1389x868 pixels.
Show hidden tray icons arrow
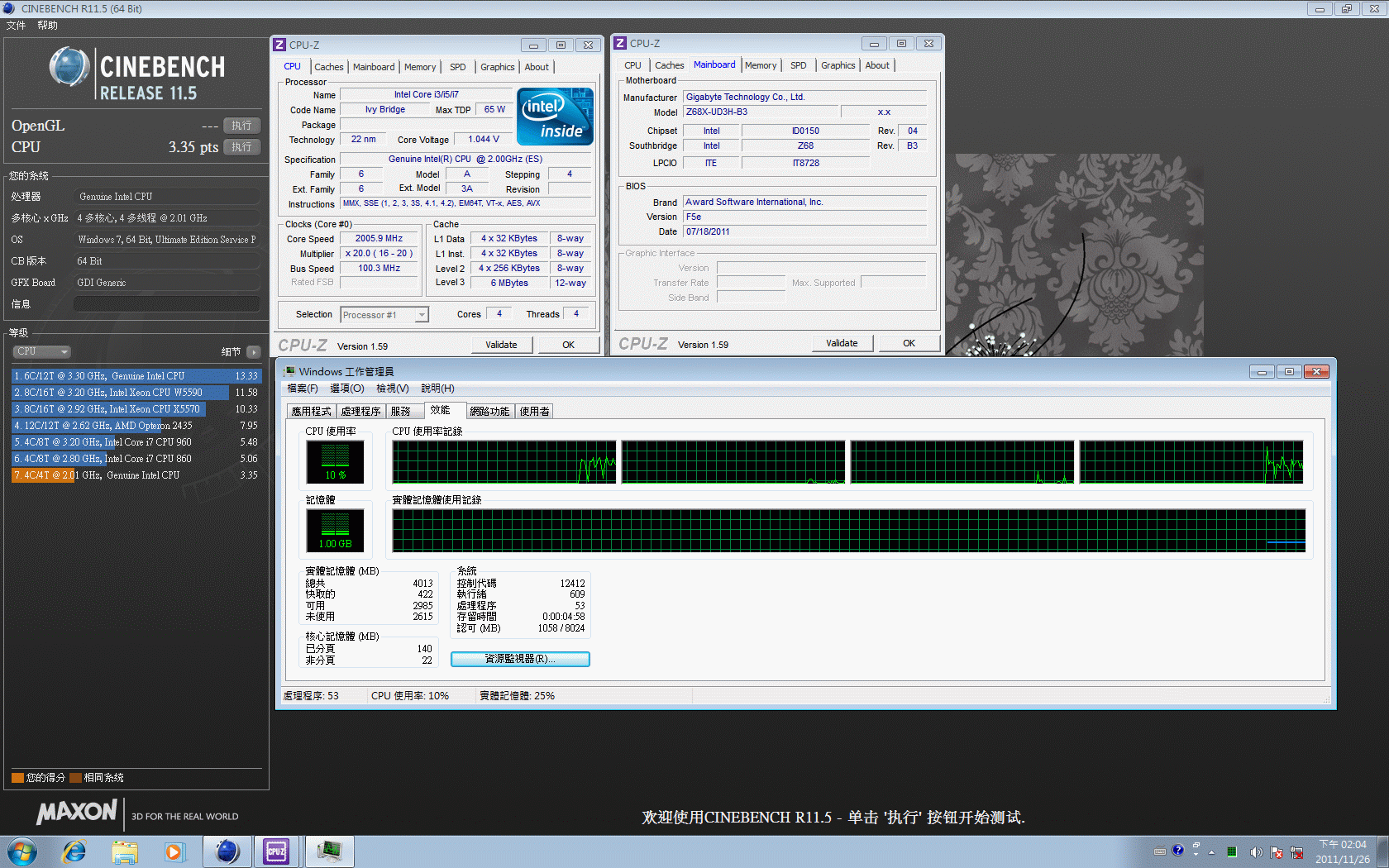tap(1211, 852)
